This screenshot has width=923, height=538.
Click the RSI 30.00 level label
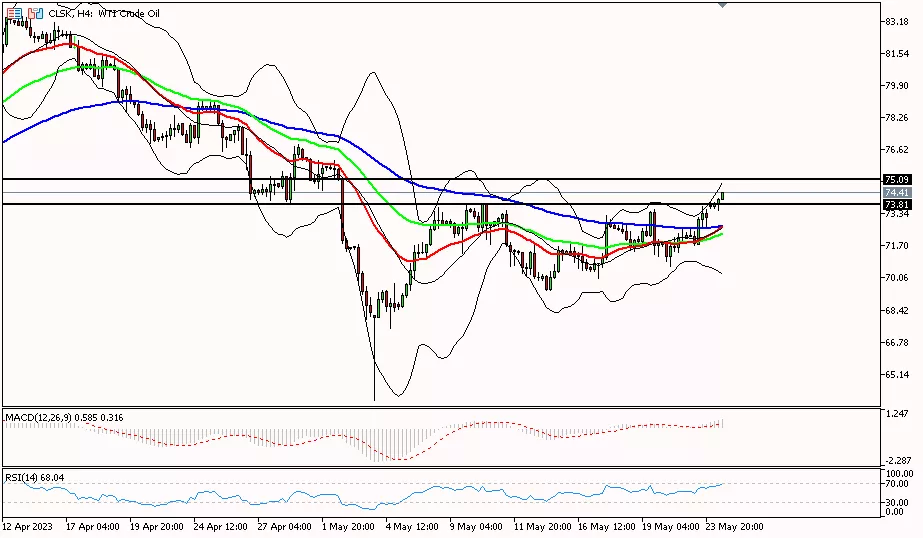coord(896,502)
